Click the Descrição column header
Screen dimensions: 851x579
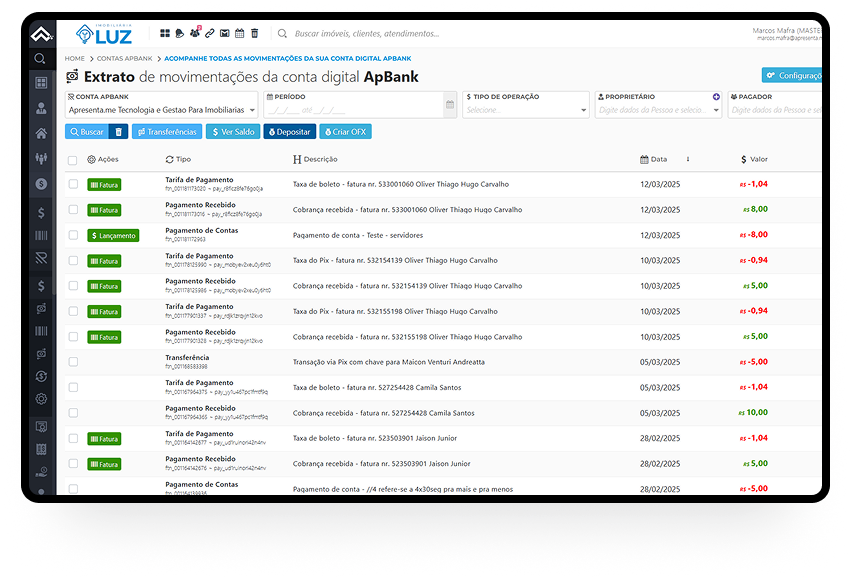point(315,159)
